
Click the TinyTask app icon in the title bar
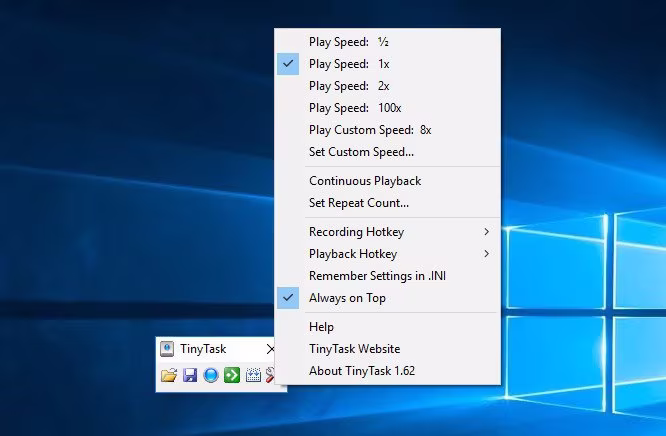tap(167, 349)
